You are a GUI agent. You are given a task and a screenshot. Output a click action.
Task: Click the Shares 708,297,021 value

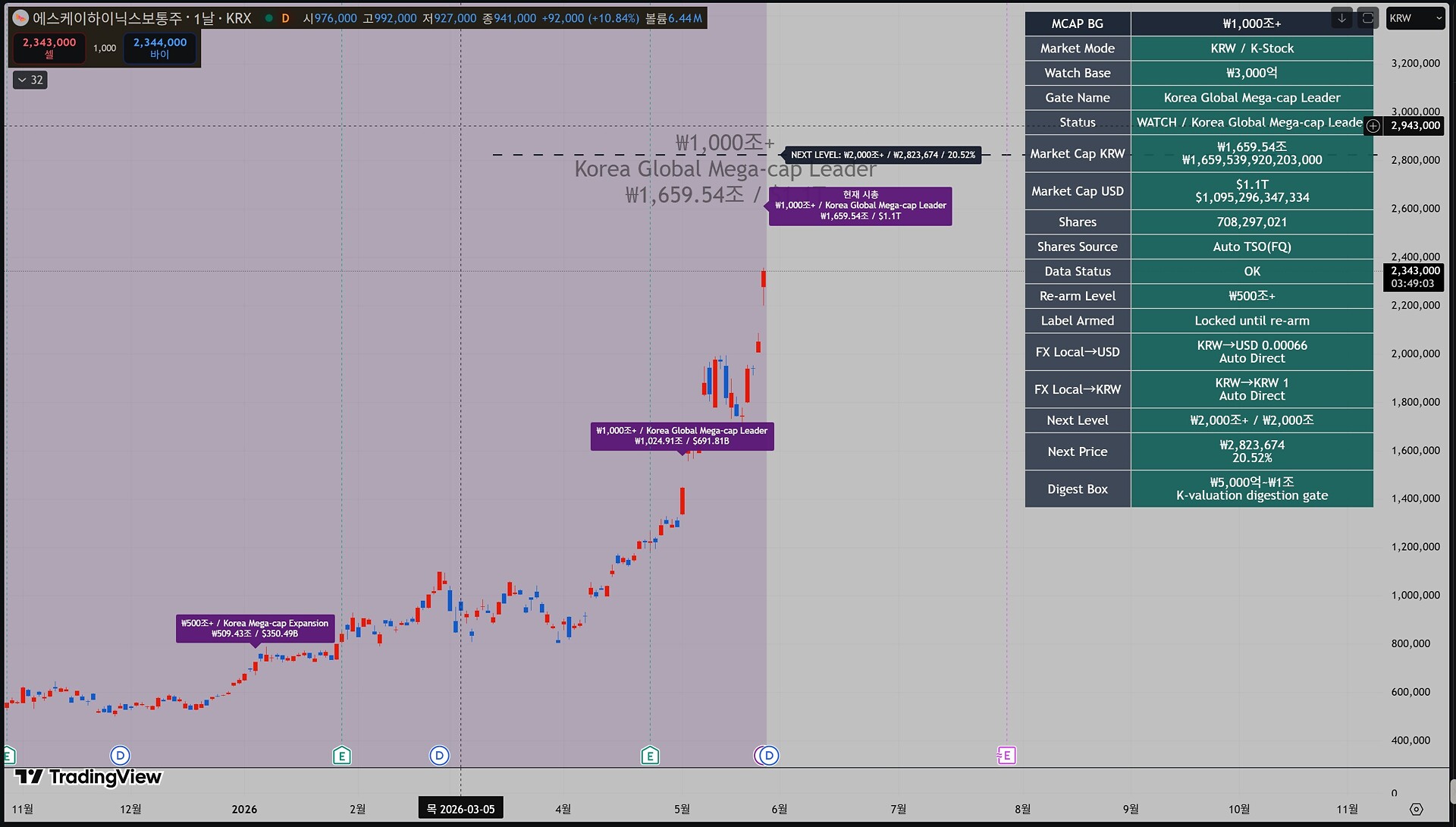(1252, 222)
